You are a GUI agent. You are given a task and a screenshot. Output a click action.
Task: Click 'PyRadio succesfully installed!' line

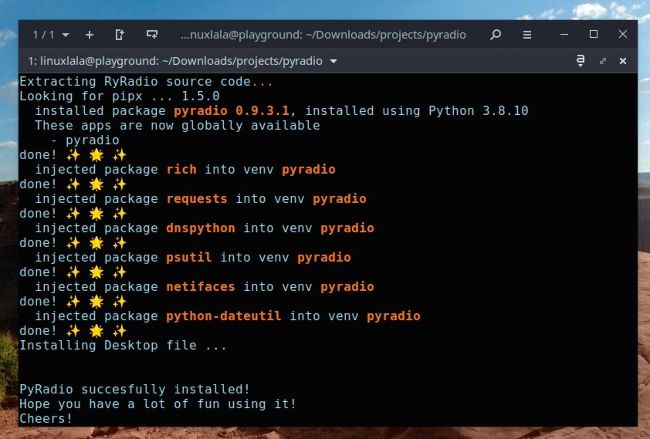(135, 389)
